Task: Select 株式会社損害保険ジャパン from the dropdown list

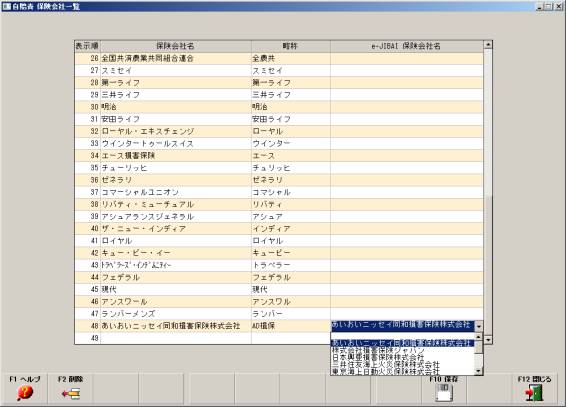Action: click(x=378, y=350)
